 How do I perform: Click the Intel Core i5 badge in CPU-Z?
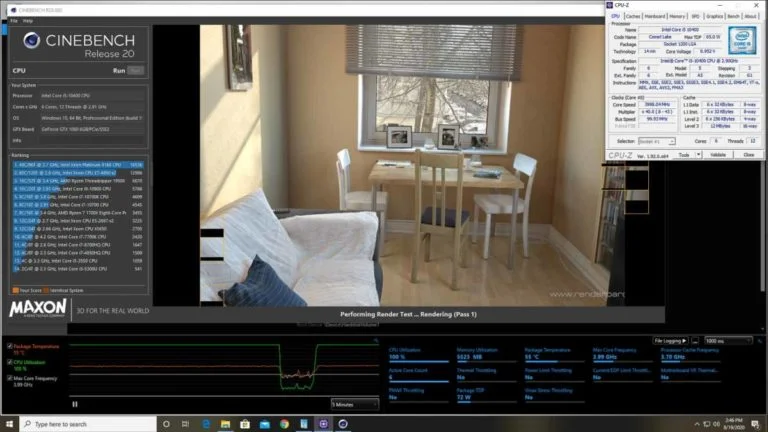point(742,40)
